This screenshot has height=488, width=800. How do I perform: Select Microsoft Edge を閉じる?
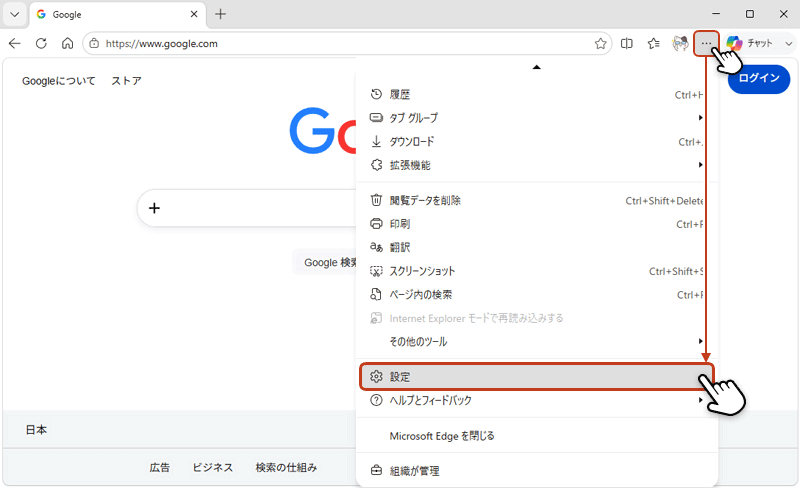pos(537,436)
